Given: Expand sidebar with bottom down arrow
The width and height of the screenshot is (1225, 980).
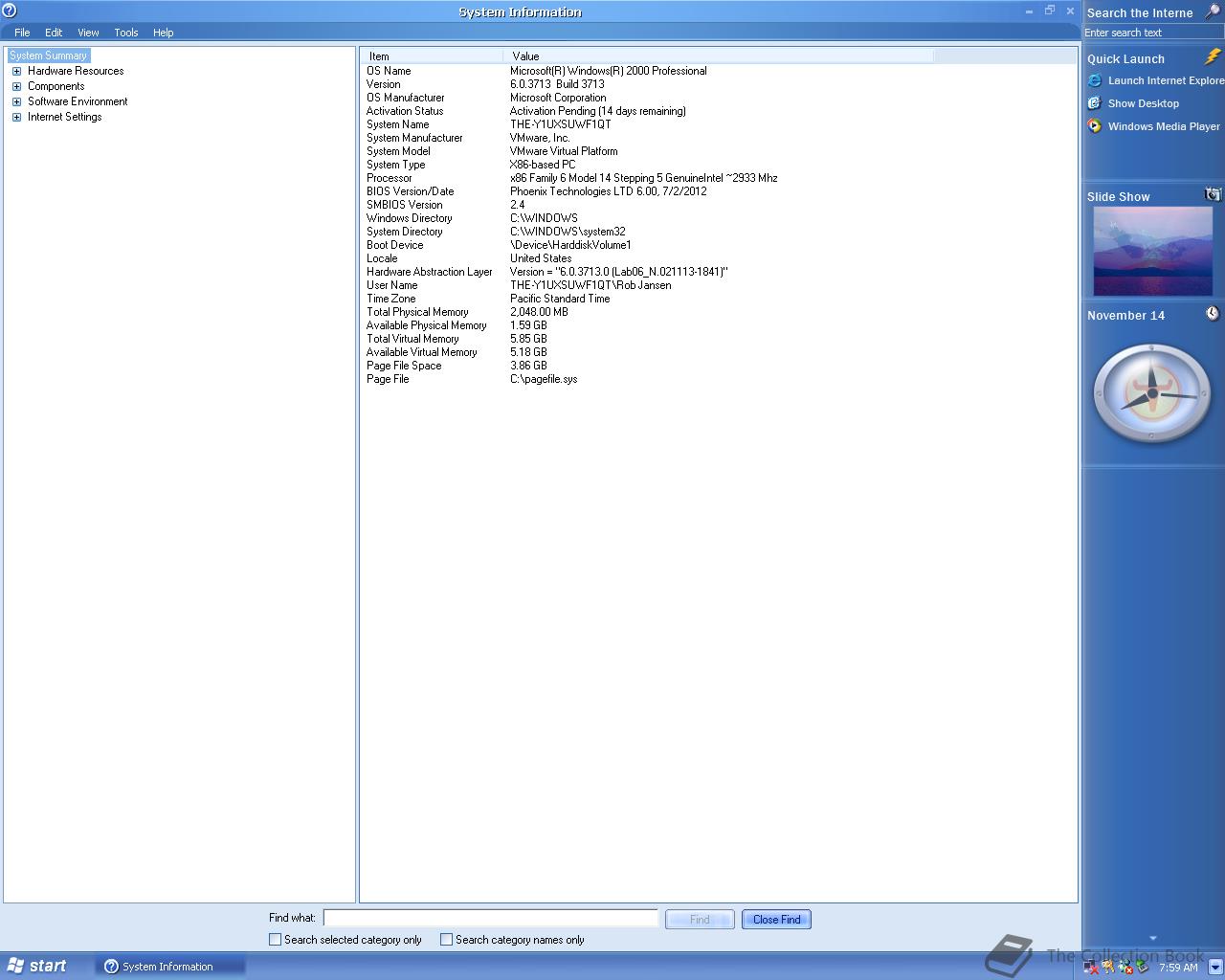Looking at the screenshot, I should (1152, 938).
